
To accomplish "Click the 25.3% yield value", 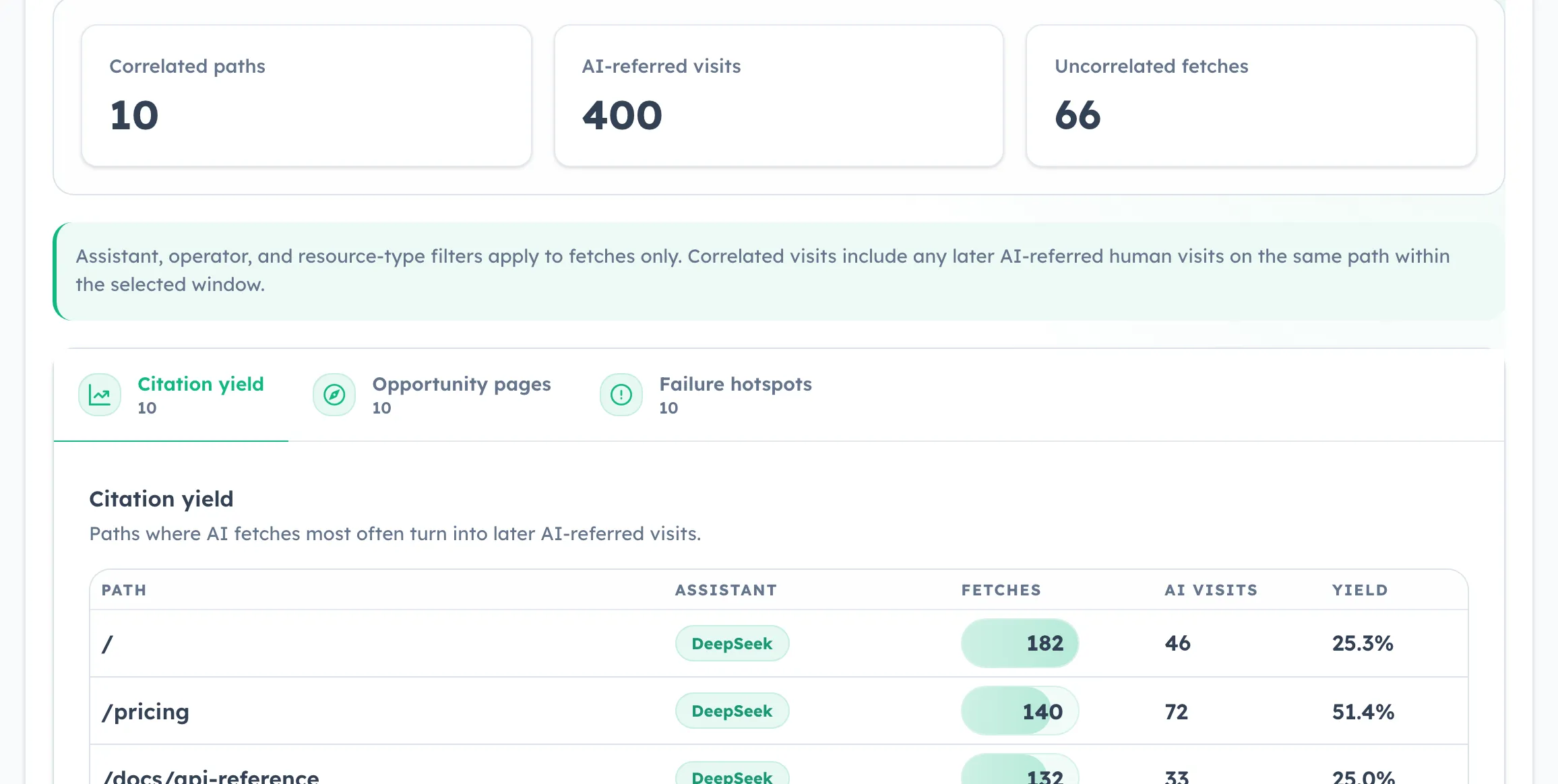I will tap(1363, 643).
